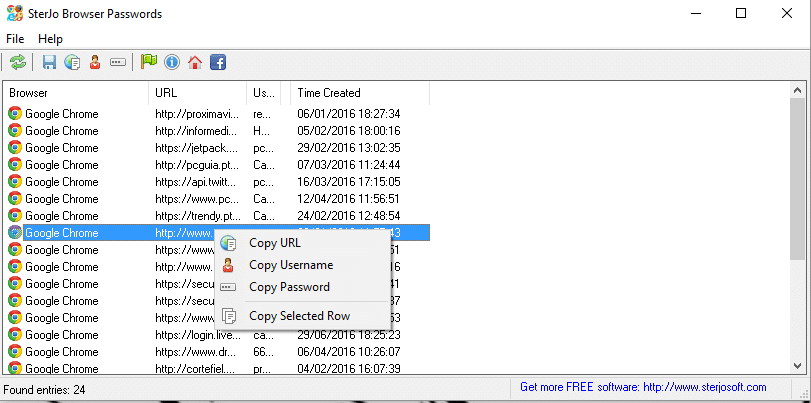Open the Facebook toolbar icon
This screenshot has height=403, width=811.
[x=218, y=63]
